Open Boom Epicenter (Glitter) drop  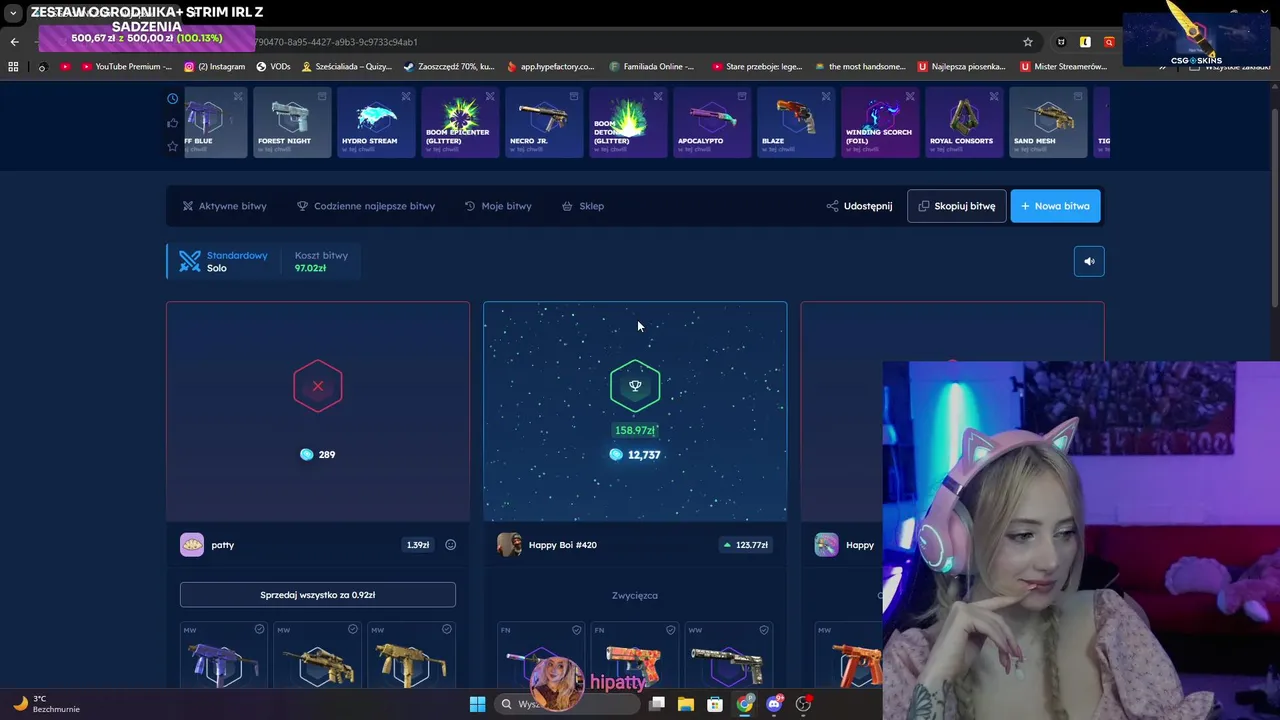(460, 122)
